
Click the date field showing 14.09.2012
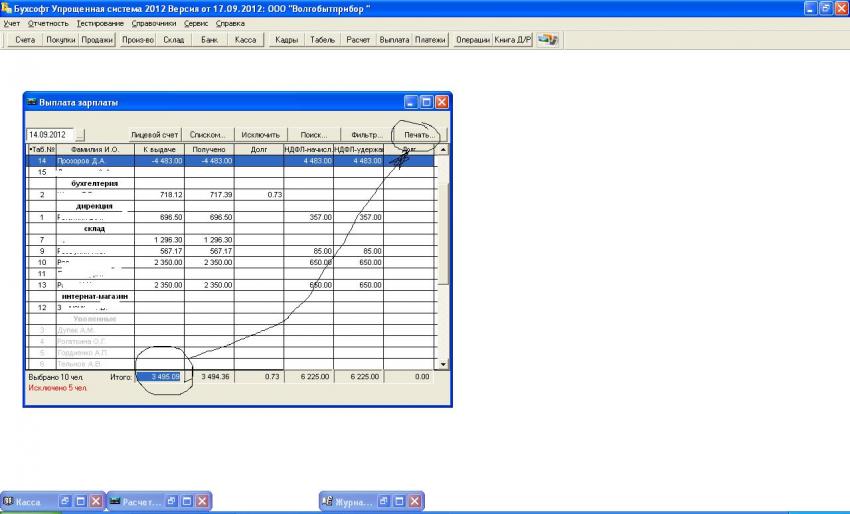(48, 134)
